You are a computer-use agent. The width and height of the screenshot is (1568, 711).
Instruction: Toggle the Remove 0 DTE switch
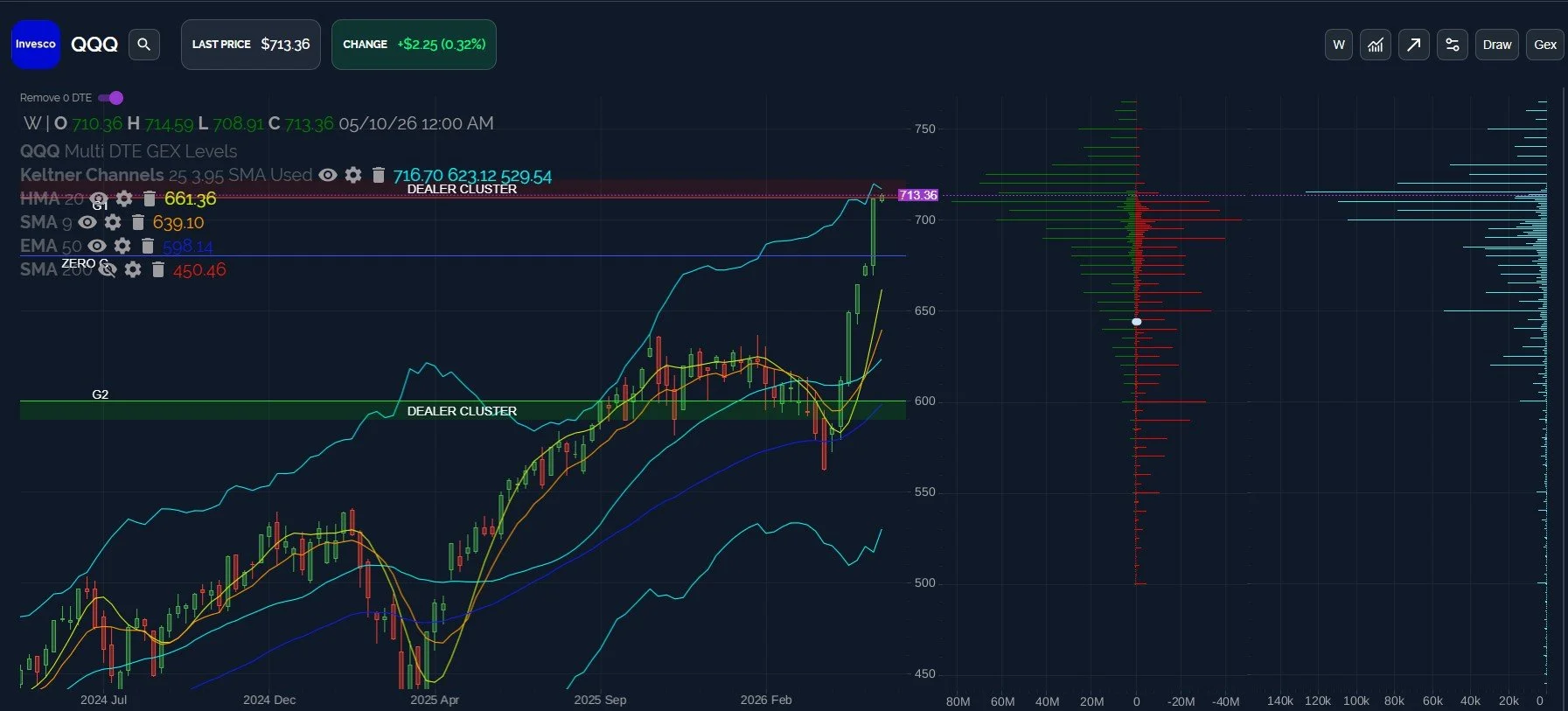pos(111,97)
